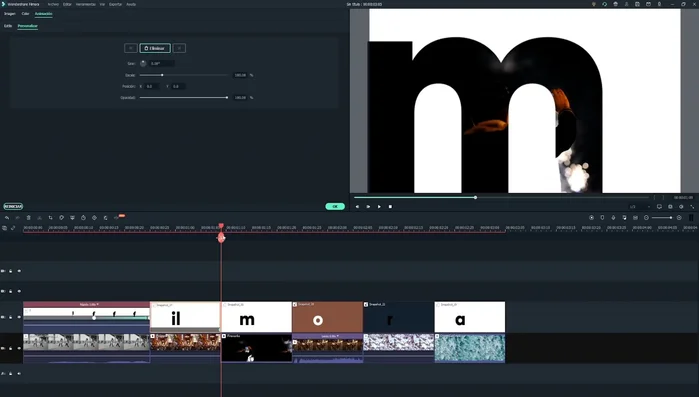Click the snapshot camera icon under preview
Viewport: 699px width, 397px height.
pyautogui.click(x=670, y=207)
